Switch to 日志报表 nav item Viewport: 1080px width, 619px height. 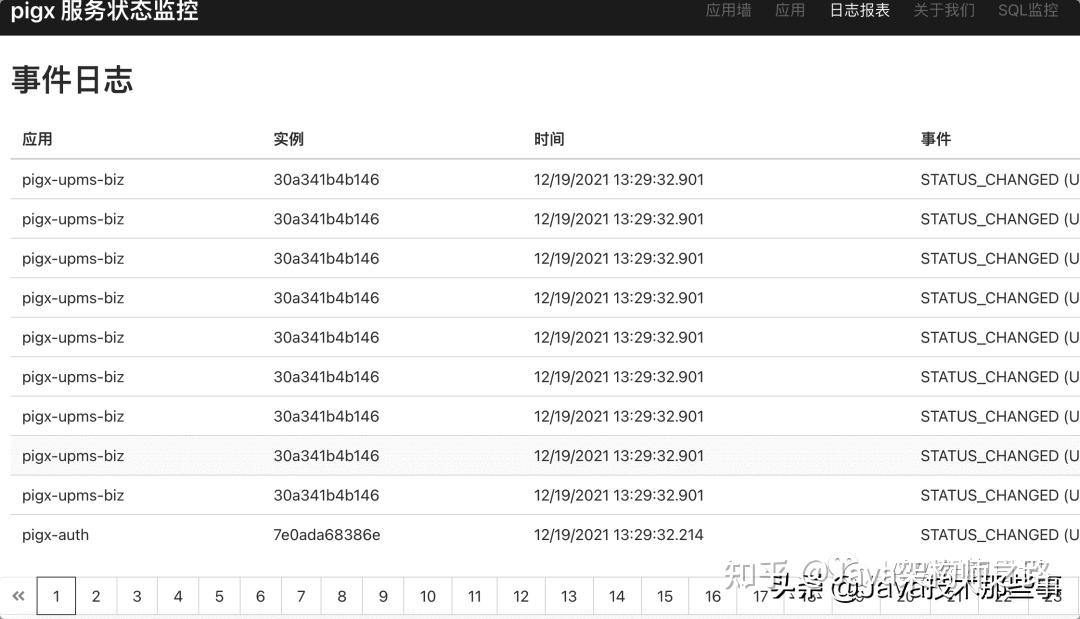pyautogui.click(x=860, y=10)
